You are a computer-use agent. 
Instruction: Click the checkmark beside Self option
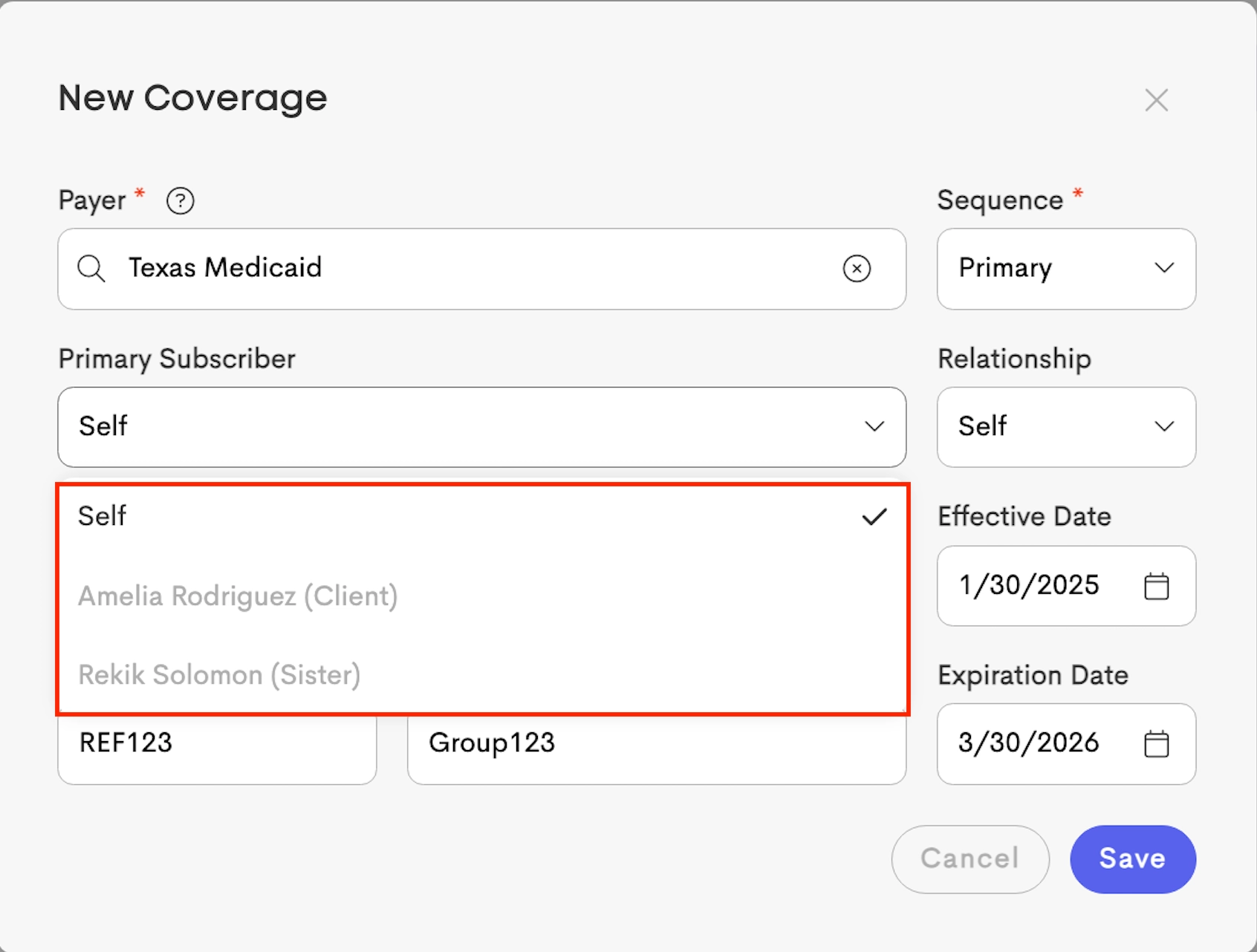tap(874, 517)
